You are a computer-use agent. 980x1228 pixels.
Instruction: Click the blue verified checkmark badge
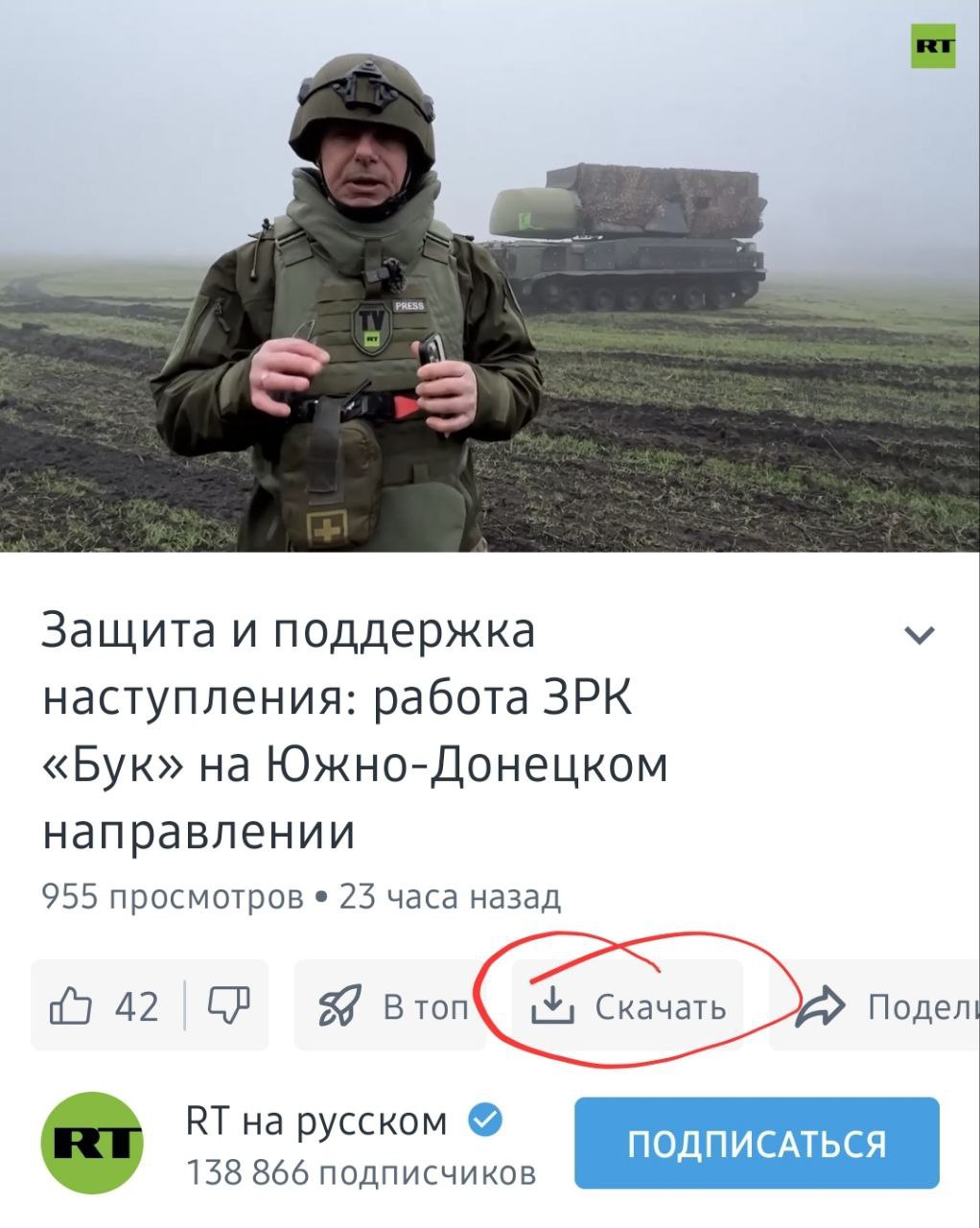tap(487, 1120)
